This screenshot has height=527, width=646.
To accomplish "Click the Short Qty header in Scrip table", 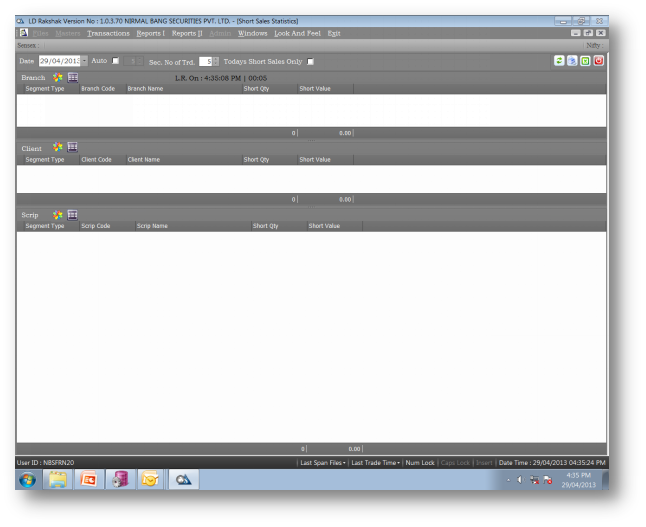I will pos(265,226).
